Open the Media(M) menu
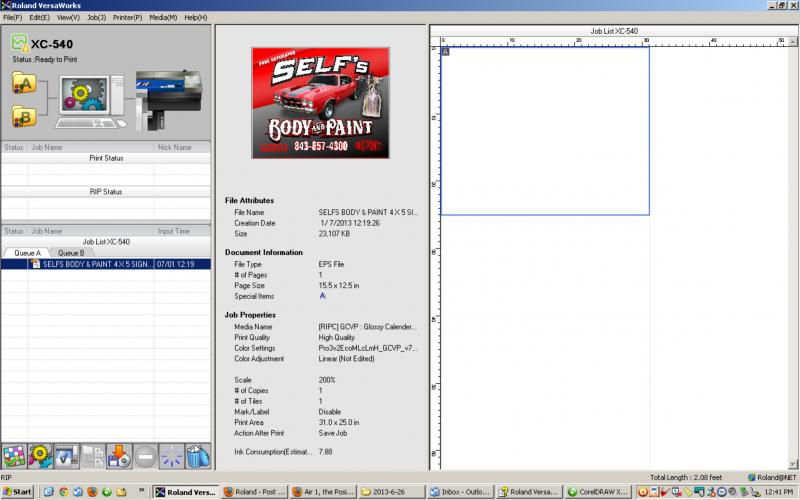800x500 pixels. coord(163,17)
